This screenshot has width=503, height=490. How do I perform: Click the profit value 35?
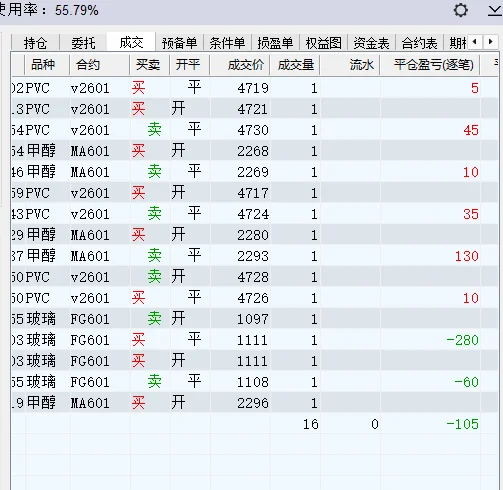[471, 214]
